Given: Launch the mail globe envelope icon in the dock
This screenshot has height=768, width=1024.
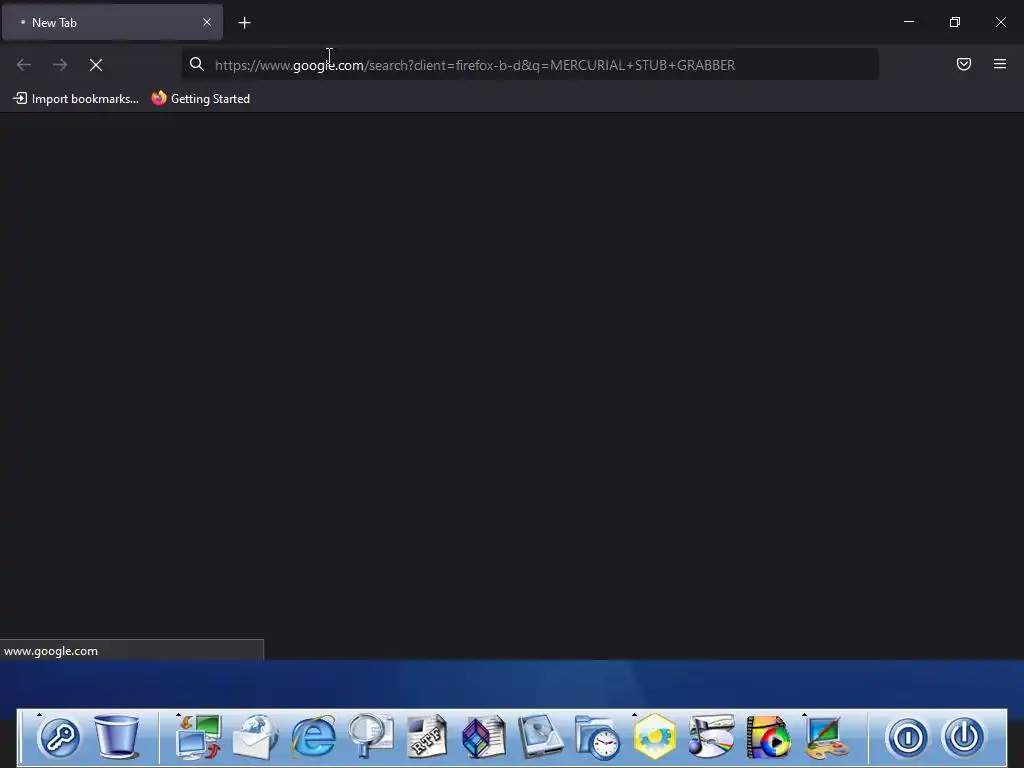Looking at the screenshot, I should [256, 737].
